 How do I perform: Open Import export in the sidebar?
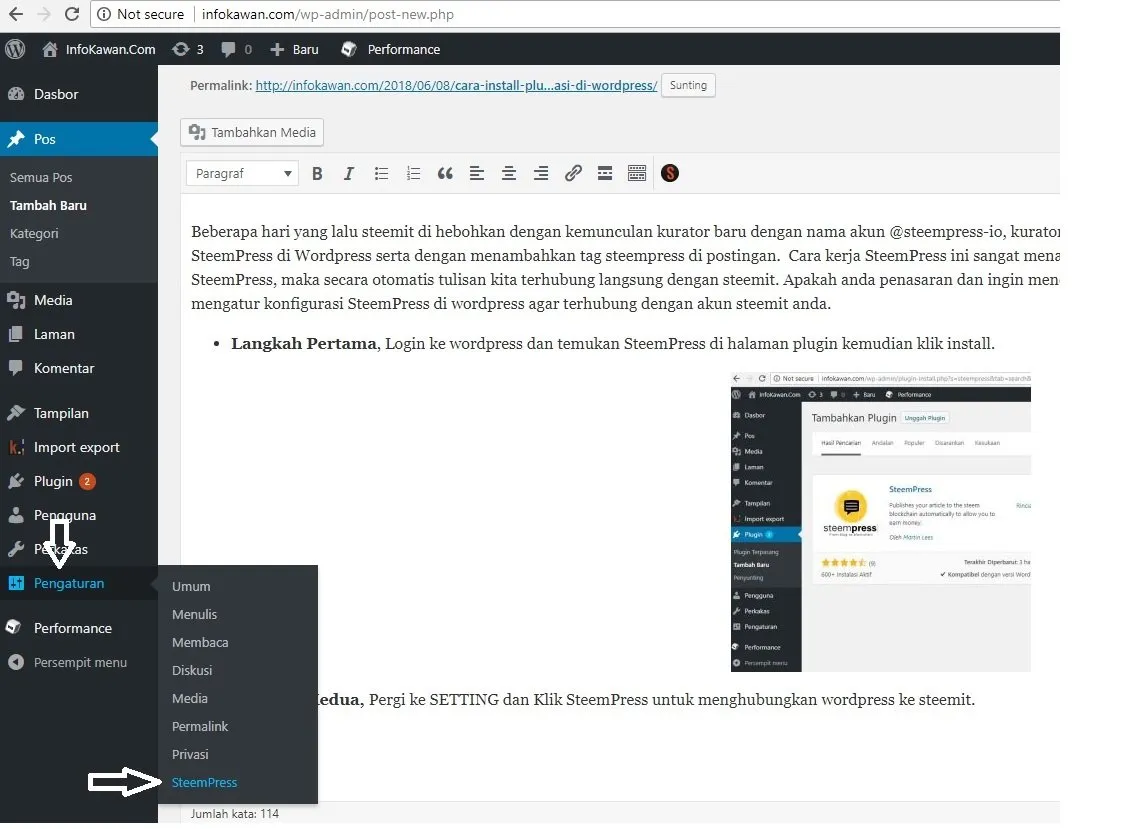point(79,447)
